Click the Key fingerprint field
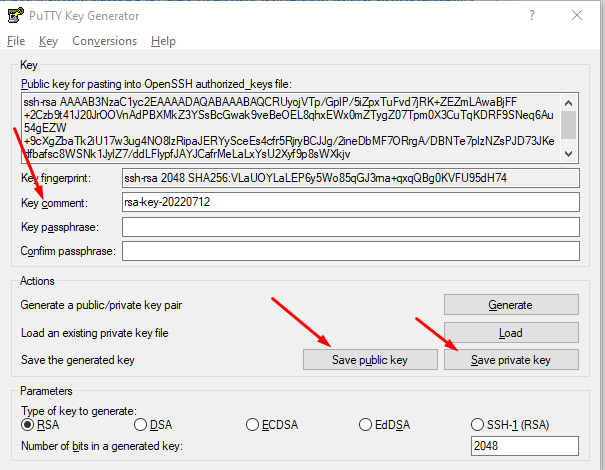The height and width of the screenshot is (470, 605). pos(351,178)
